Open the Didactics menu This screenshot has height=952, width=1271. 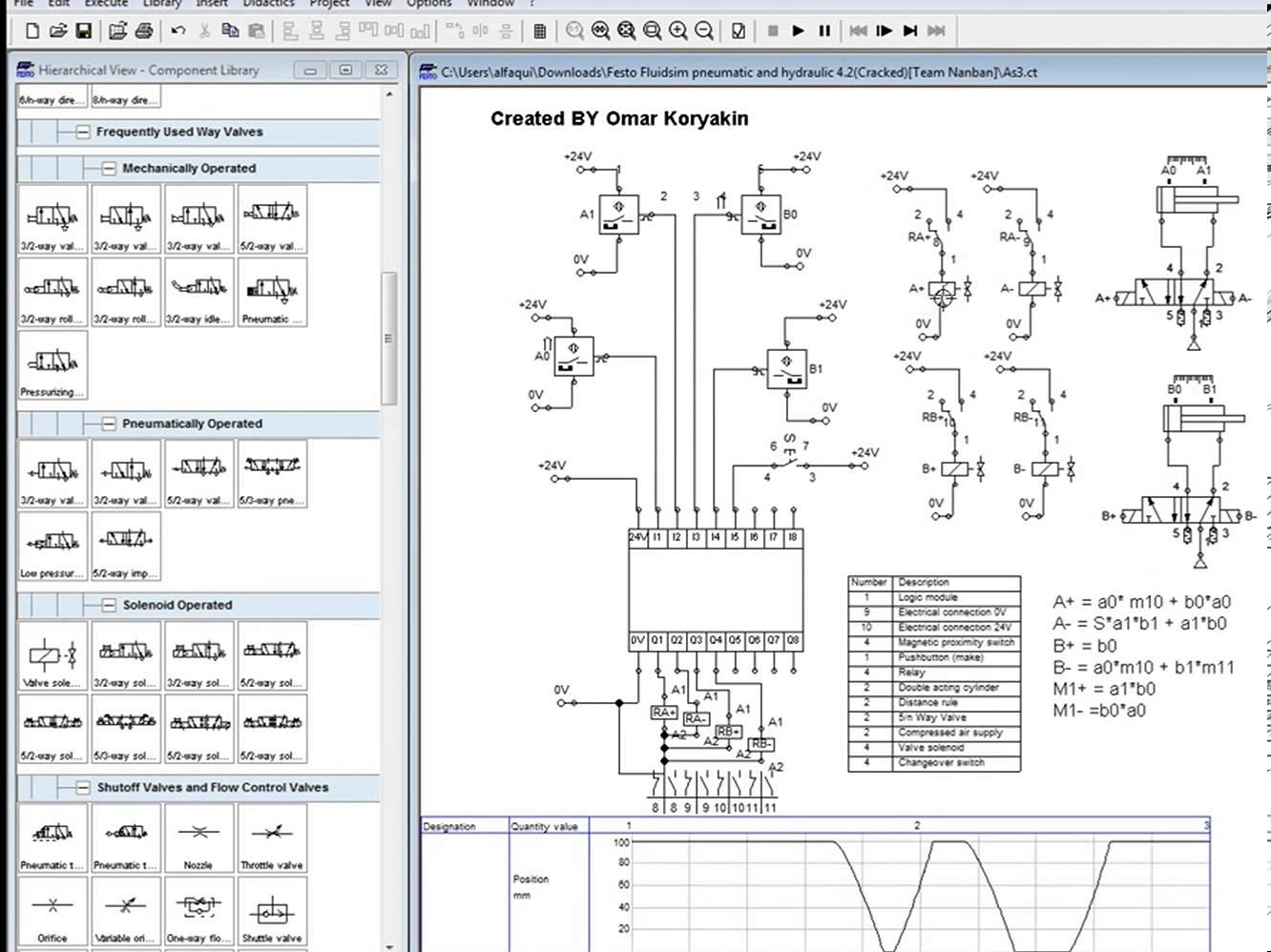268,4
